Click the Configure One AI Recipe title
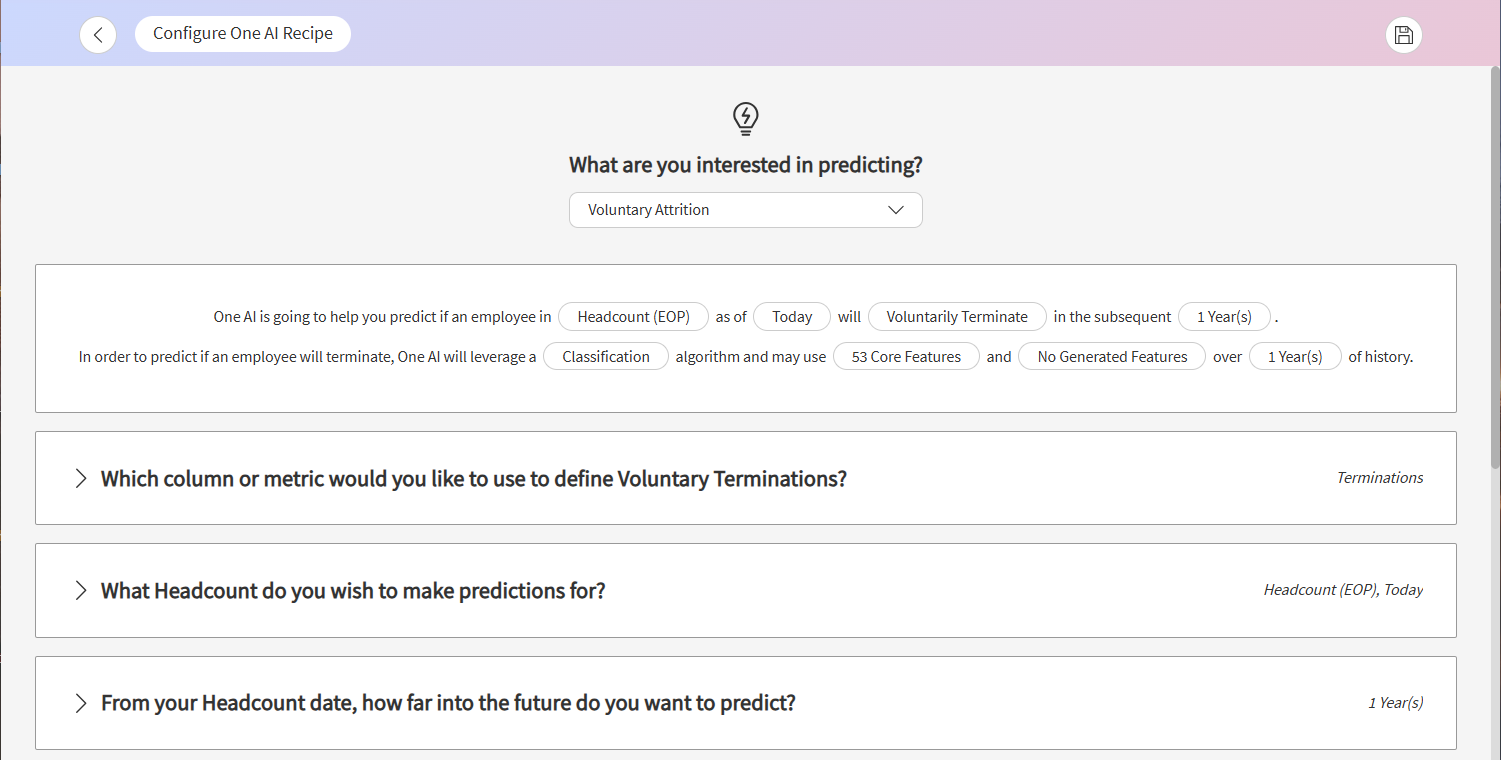The height and width of the screenshot is (760, 1501). coord(243,34)
